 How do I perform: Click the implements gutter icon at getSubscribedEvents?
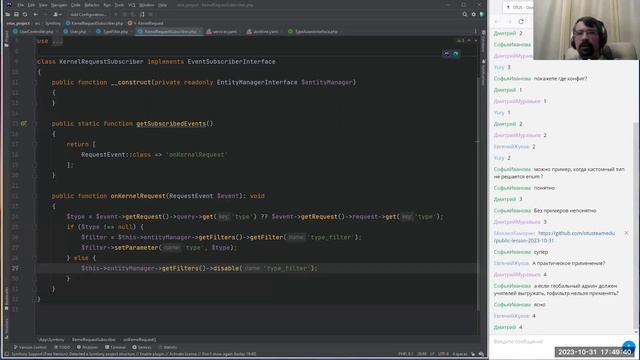24,123
